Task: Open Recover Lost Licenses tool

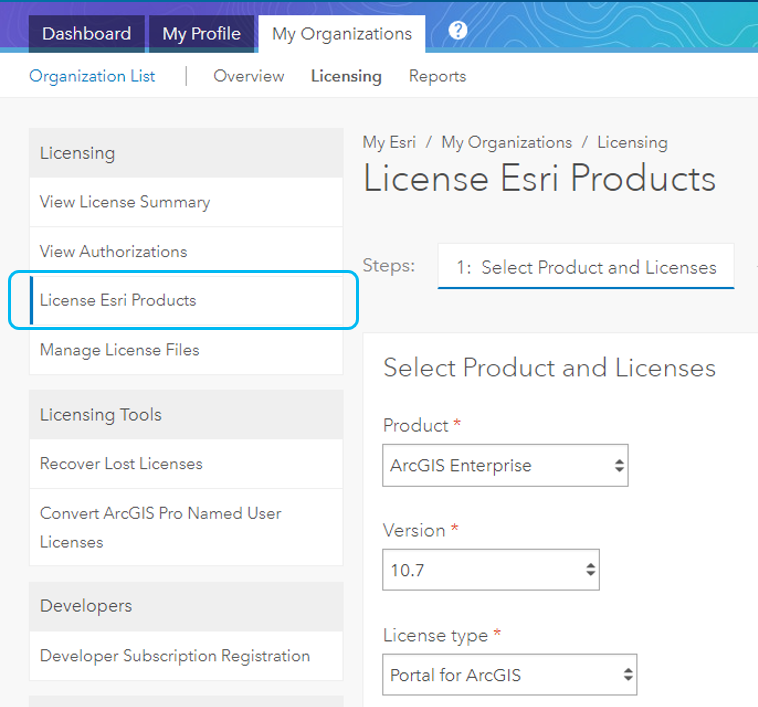Action: coord(186,464)
